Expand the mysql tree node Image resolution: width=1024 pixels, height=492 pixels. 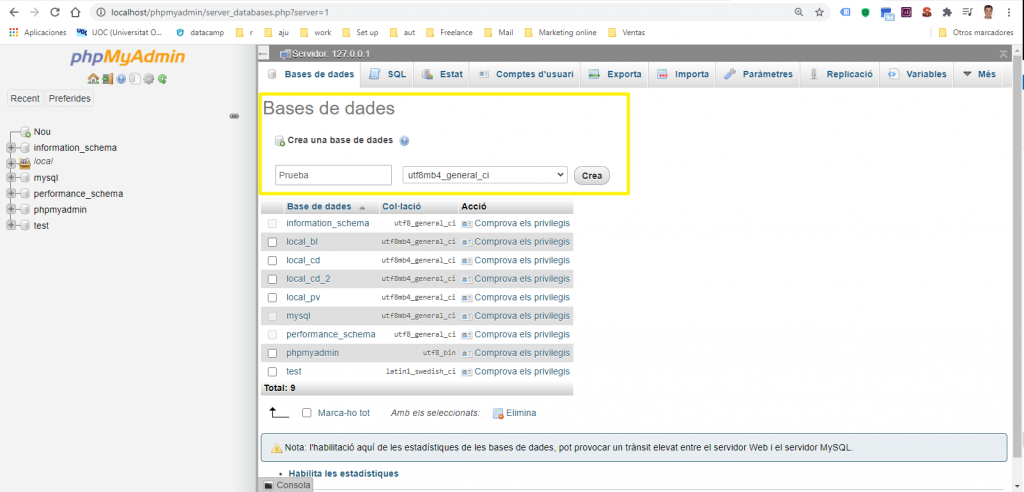11,177
